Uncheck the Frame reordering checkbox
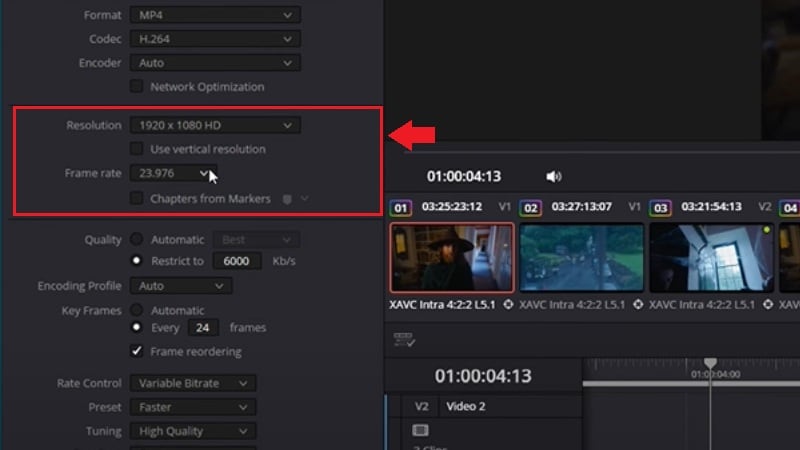800x450 pixels. (x=136, y=351)
